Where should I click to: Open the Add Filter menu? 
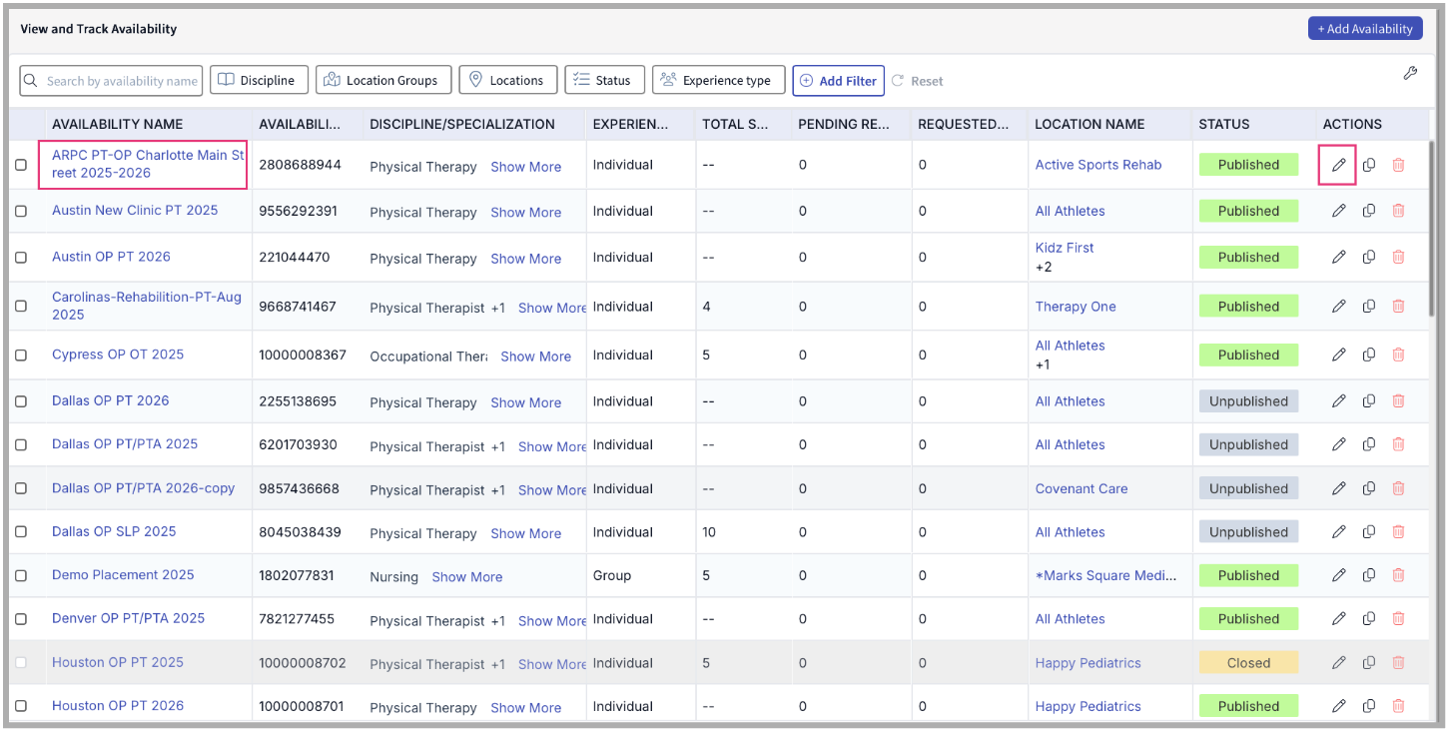[x=838, y=80]
